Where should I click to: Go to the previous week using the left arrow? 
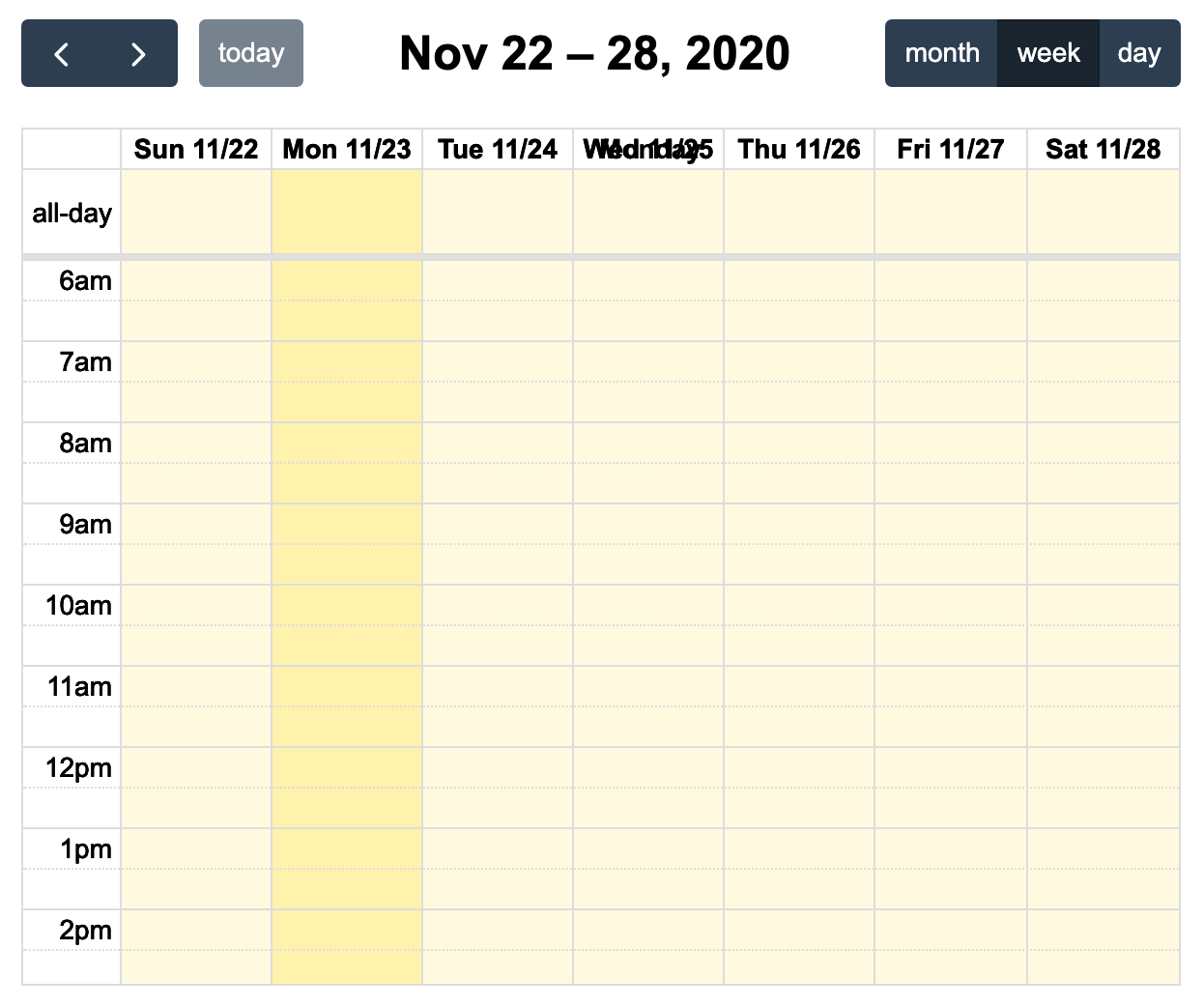(62, 53)
